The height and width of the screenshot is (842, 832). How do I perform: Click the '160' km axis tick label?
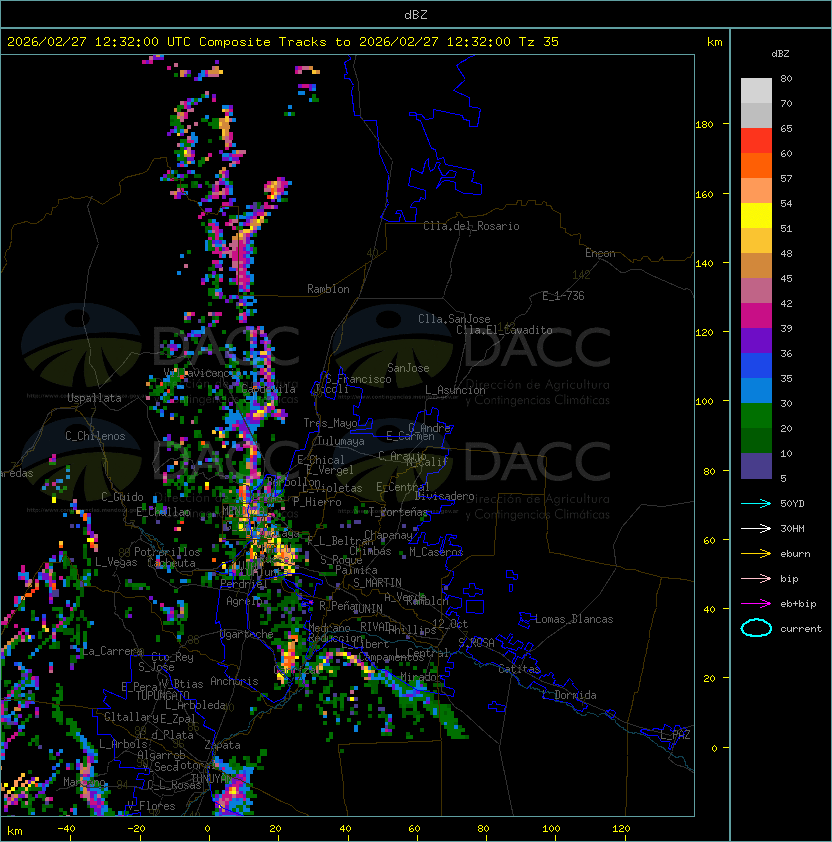(704, 194)
